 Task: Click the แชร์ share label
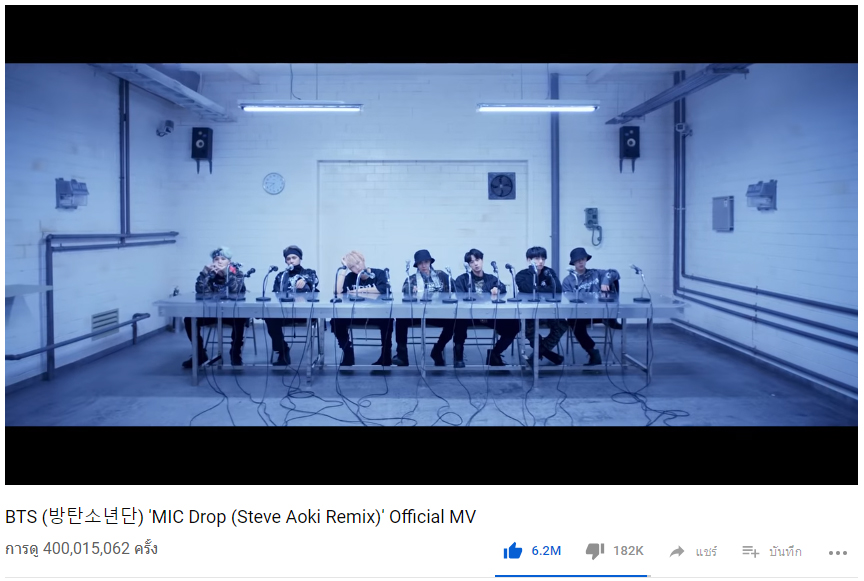(x=706, y=551)
